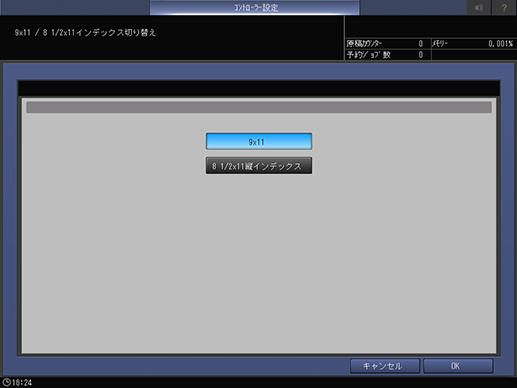Confirm with the OK button
Viewport: 517px width, 388px height.
458,366
